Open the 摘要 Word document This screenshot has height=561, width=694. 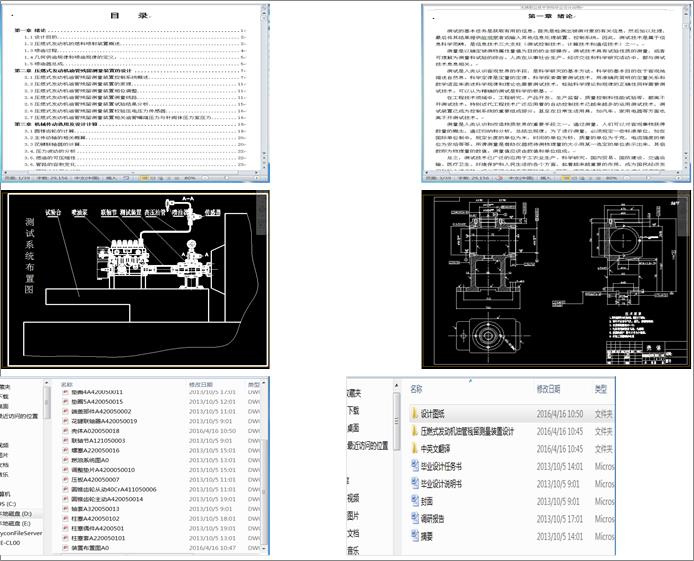tap(427, 537)
